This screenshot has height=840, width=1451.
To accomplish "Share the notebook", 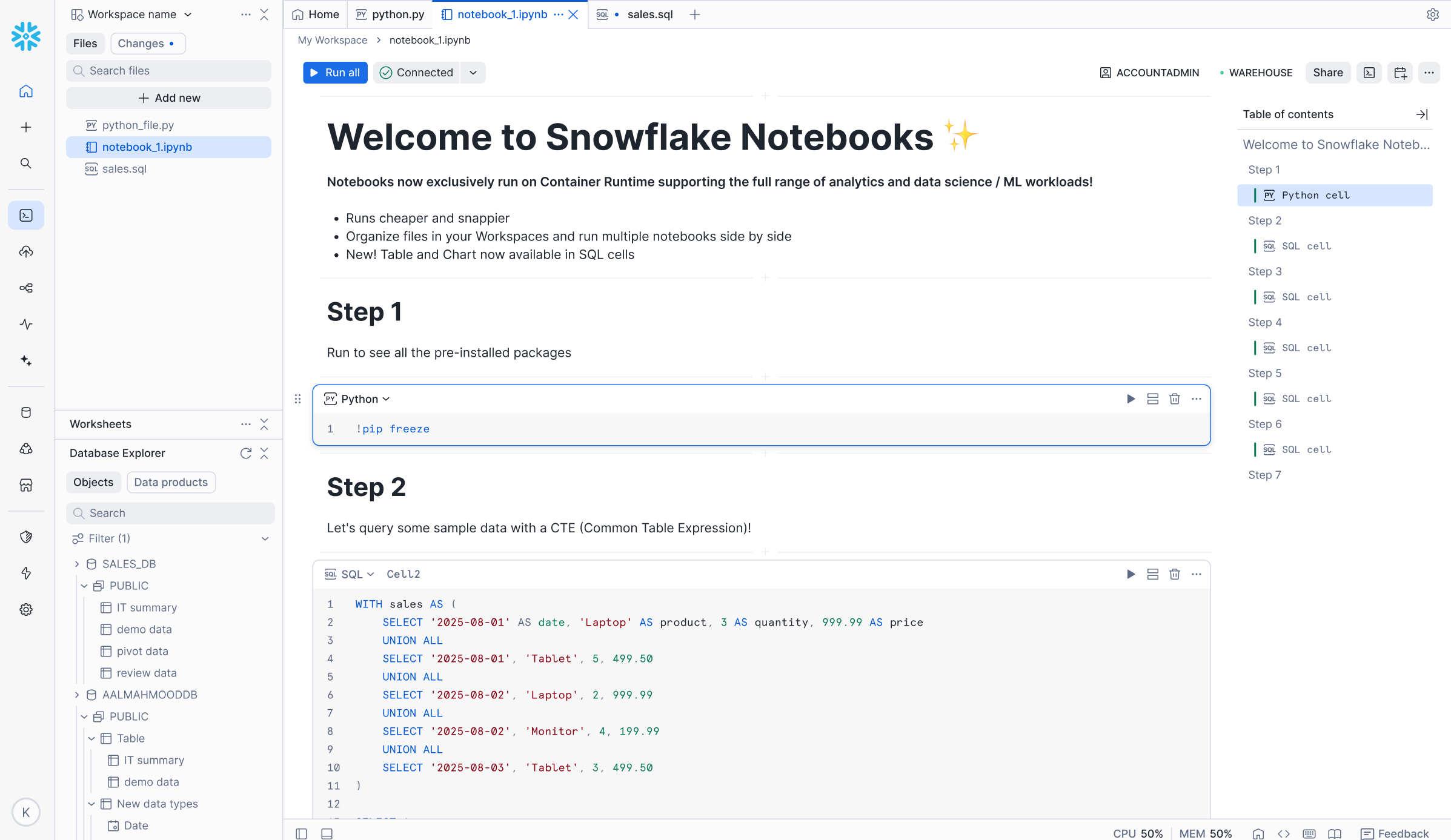I will (x=1327, y=72).
